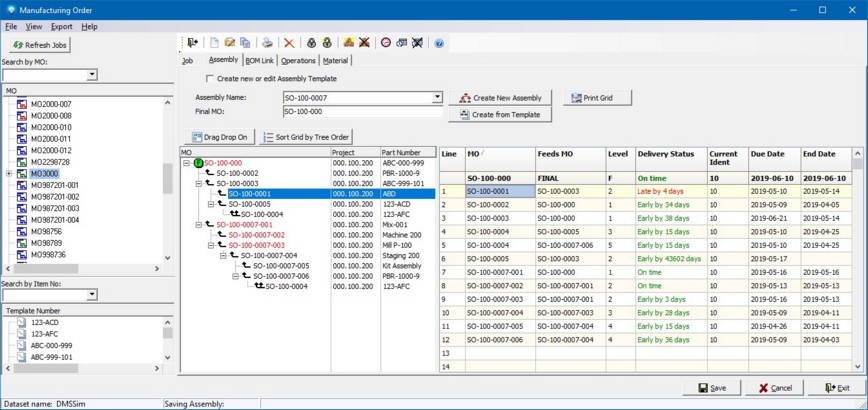Viewport: 868px width, 410px height.
Task: Enable Create new or edit Assembly Template
Action: pyautogui.click(x=210, y=78)
